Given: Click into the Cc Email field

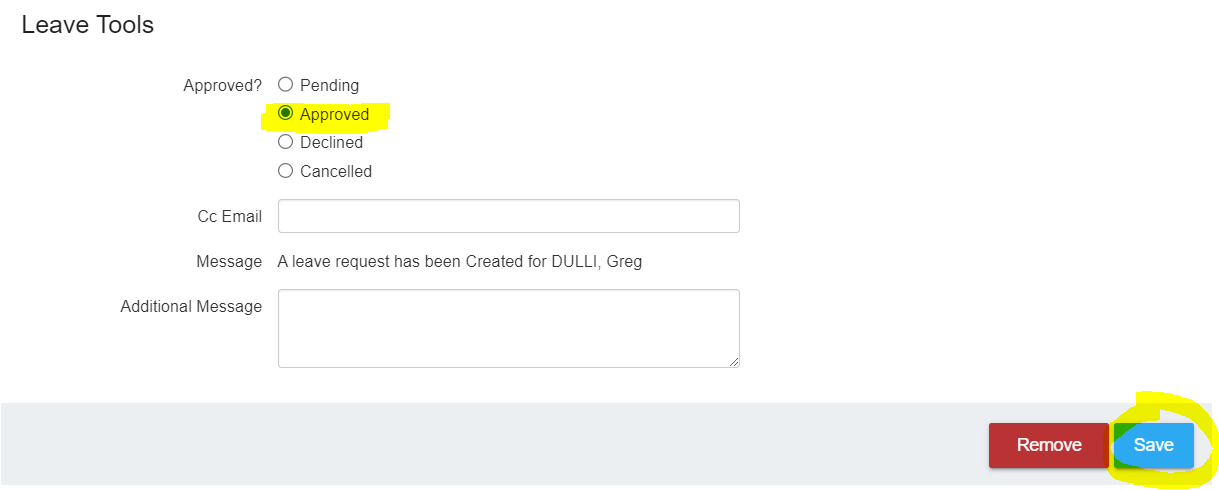Looking at the screenshot, I should coord(508,216).
